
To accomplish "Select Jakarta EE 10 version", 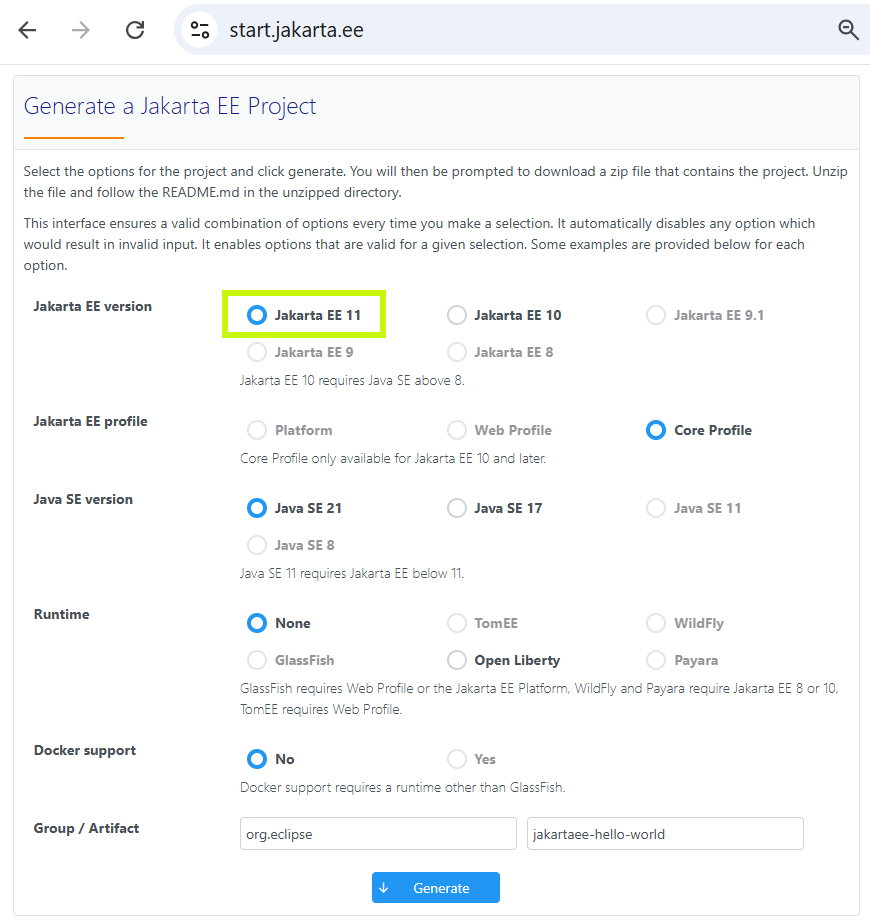I will (457, 315).
